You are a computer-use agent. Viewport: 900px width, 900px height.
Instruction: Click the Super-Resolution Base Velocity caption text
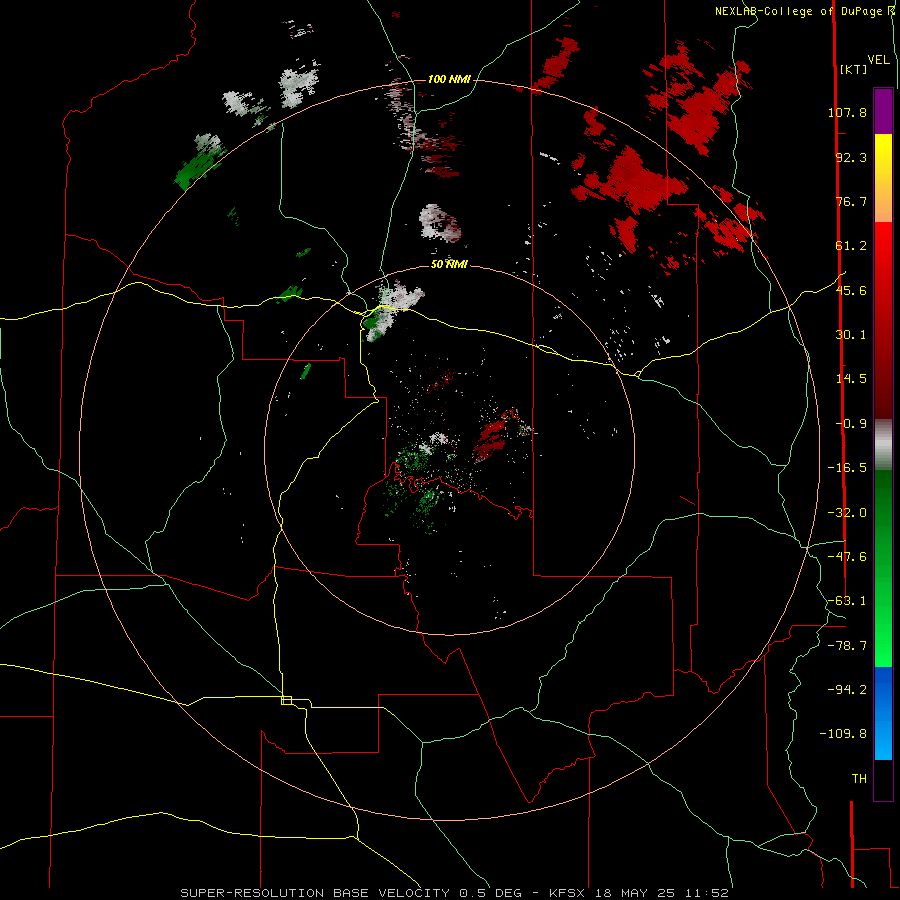(x=455, y=893)
